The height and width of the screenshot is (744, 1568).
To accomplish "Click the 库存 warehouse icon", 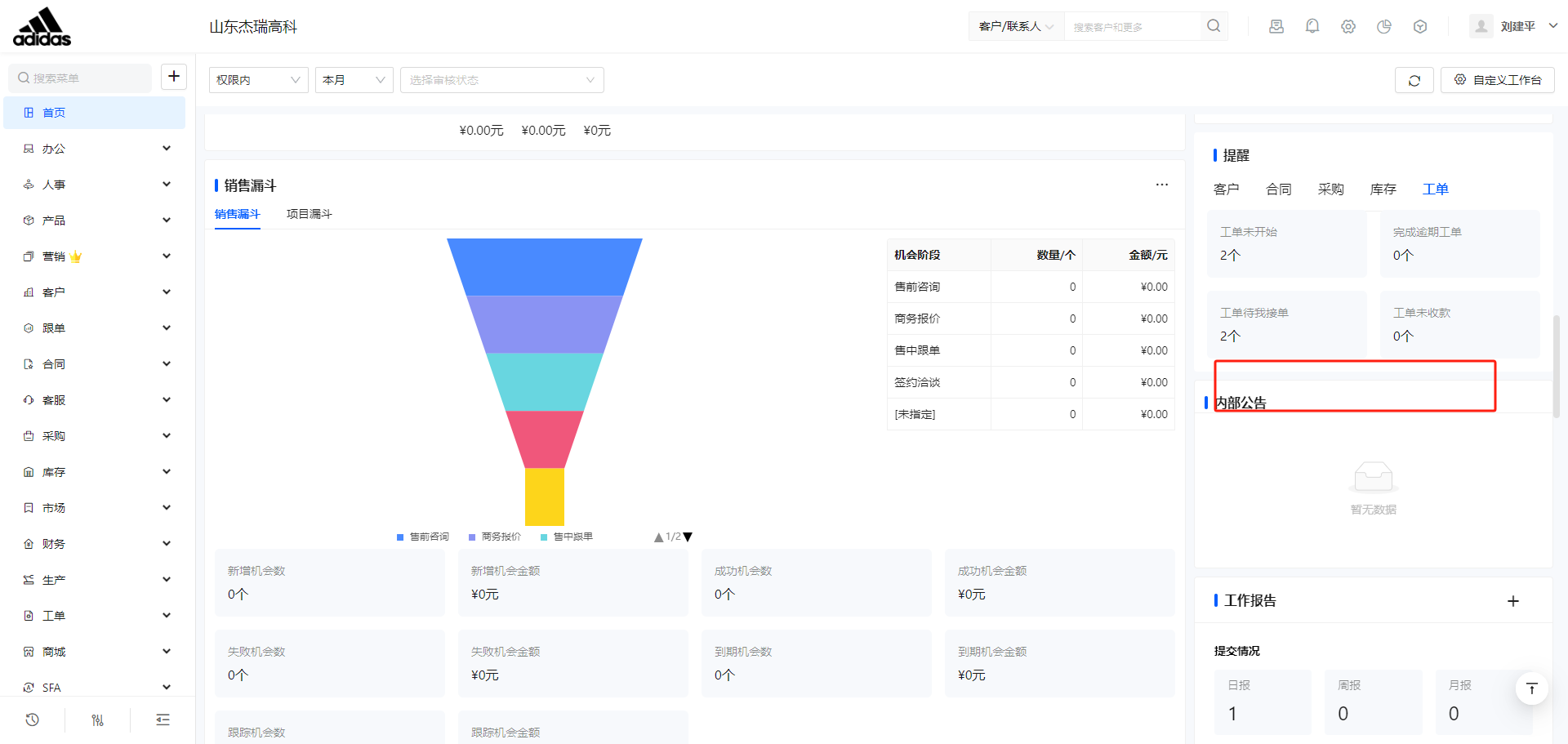I will click(x=29, y=472).
